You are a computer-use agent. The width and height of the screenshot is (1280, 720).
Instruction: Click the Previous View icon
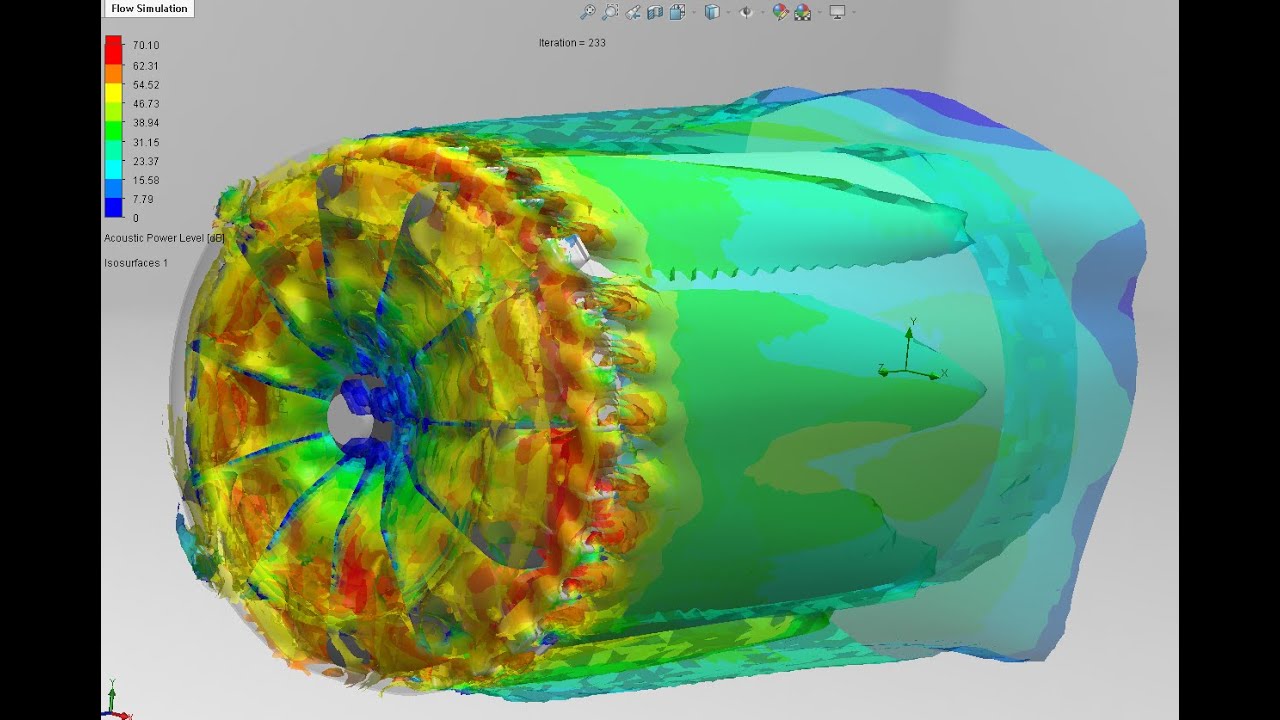pyautogui.click(x=633, y=12)
